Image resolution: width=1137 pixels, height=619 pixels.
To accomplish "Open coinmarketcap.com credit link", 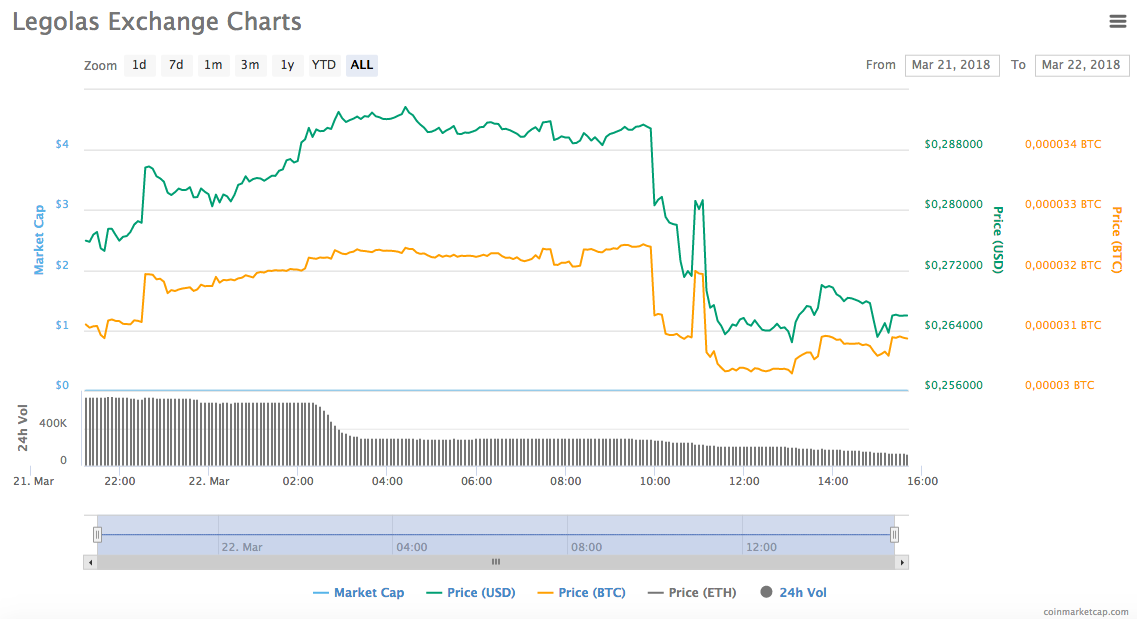I will click(x=1086, y=612).
